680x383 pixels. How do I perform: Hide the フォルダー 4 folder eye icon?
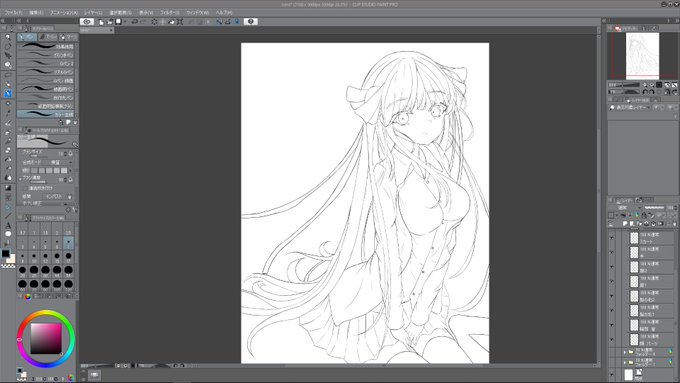611,351
